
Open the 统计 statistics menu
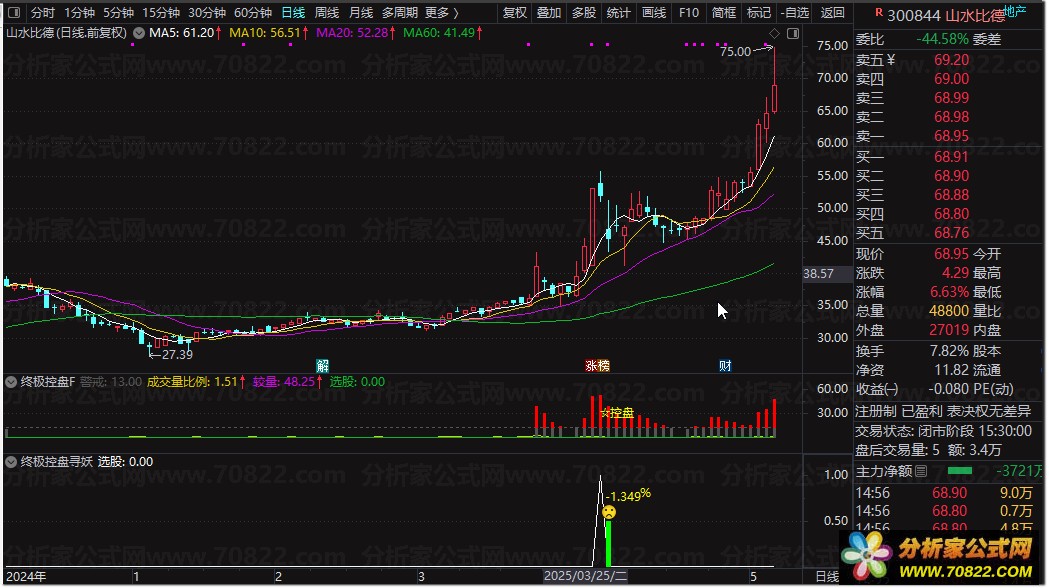coord(619,13)
